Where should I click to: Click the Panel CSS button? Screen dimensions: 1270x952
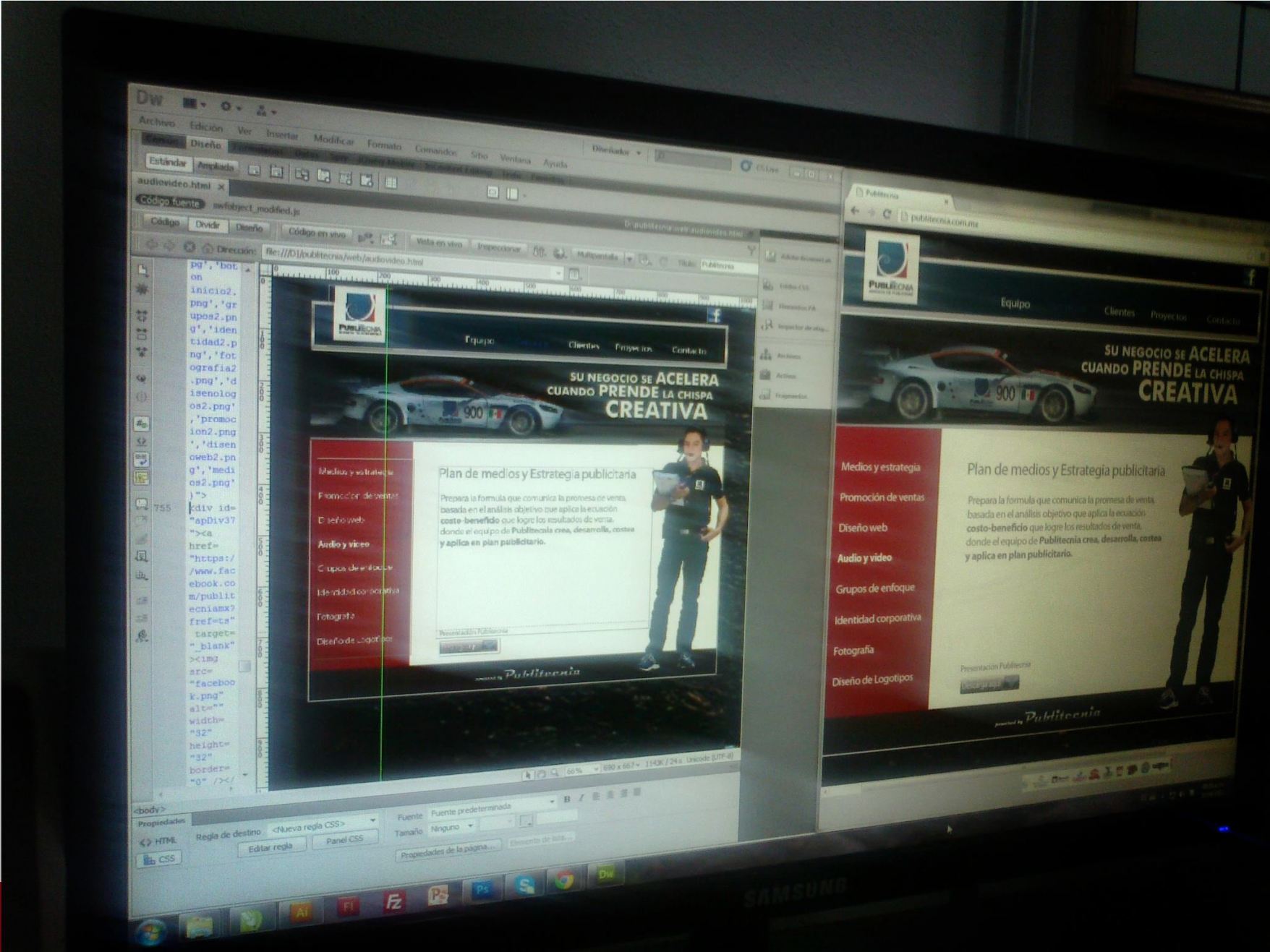(x=344, y=839)
